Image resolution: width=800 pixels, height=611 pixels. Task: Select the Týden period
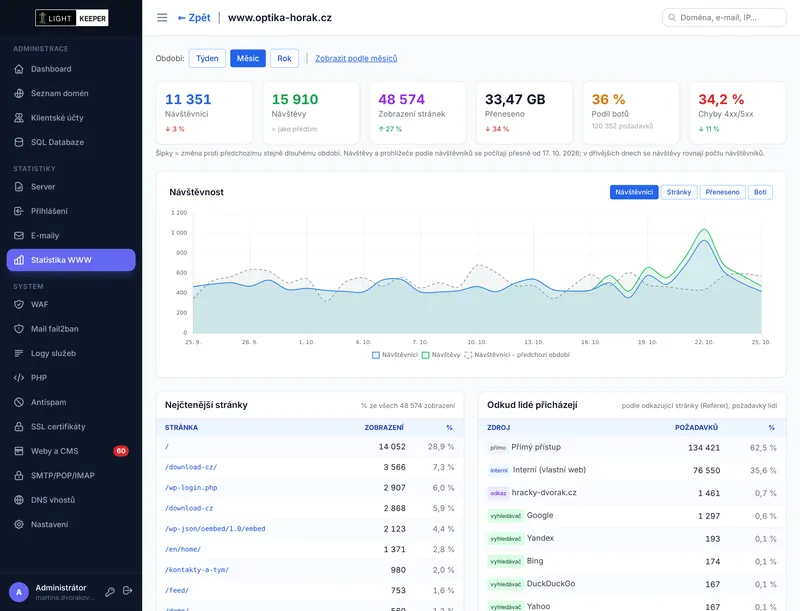click(207, 58)
